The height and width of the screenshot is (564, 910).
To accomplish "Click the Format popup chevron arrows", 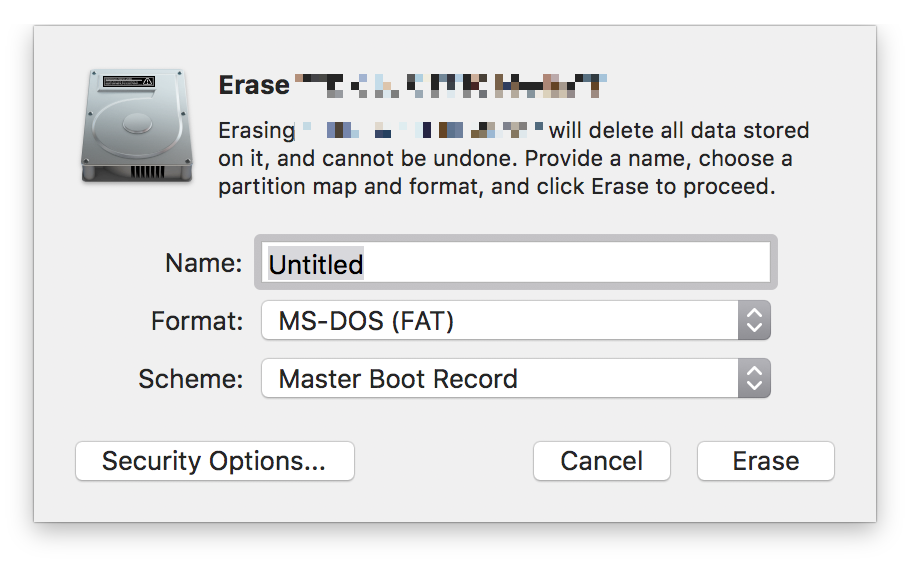I will click(x=754, y=321).
